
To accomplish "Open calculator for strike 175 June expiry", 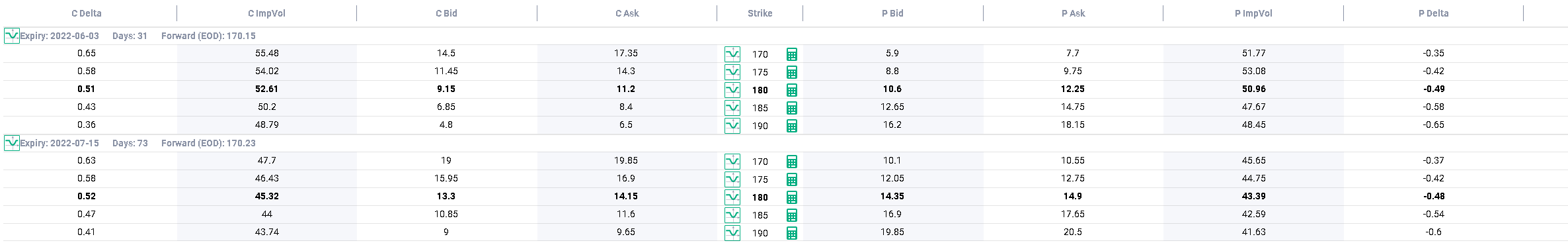I will tap(791, 72).
